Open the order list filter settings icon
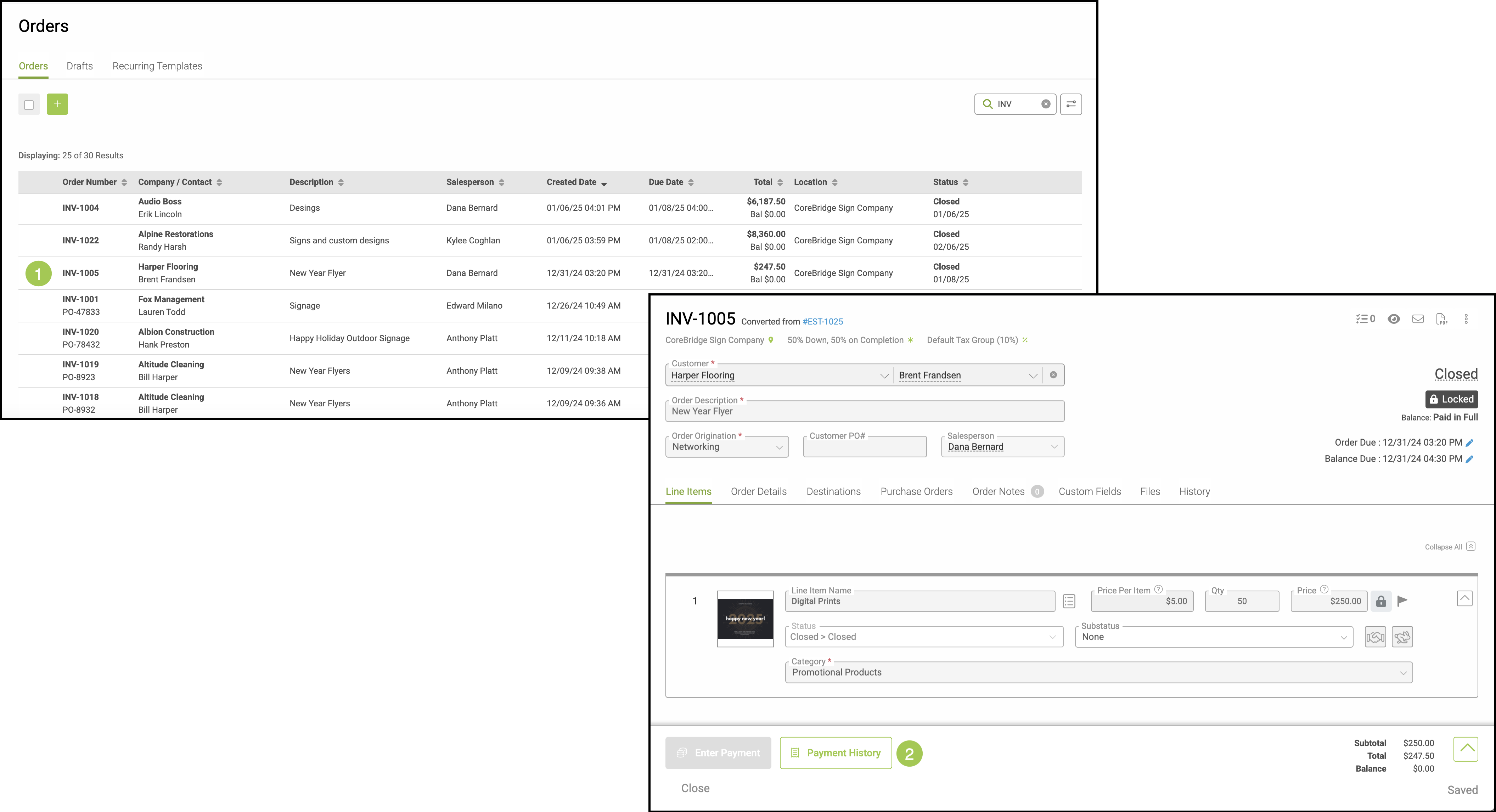This screenshot has height=812, width=1496. (1070, 104)
